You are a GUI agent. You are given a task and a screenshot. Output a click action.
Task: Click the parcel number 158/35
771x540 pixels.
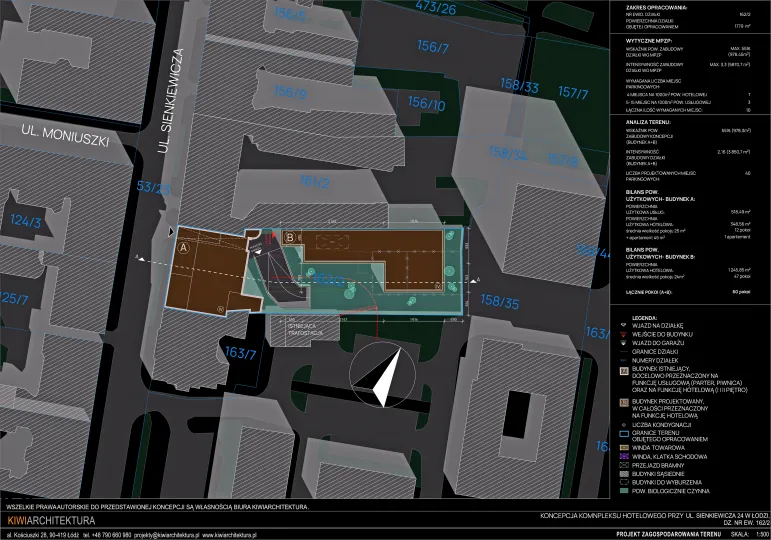[500, 301]
